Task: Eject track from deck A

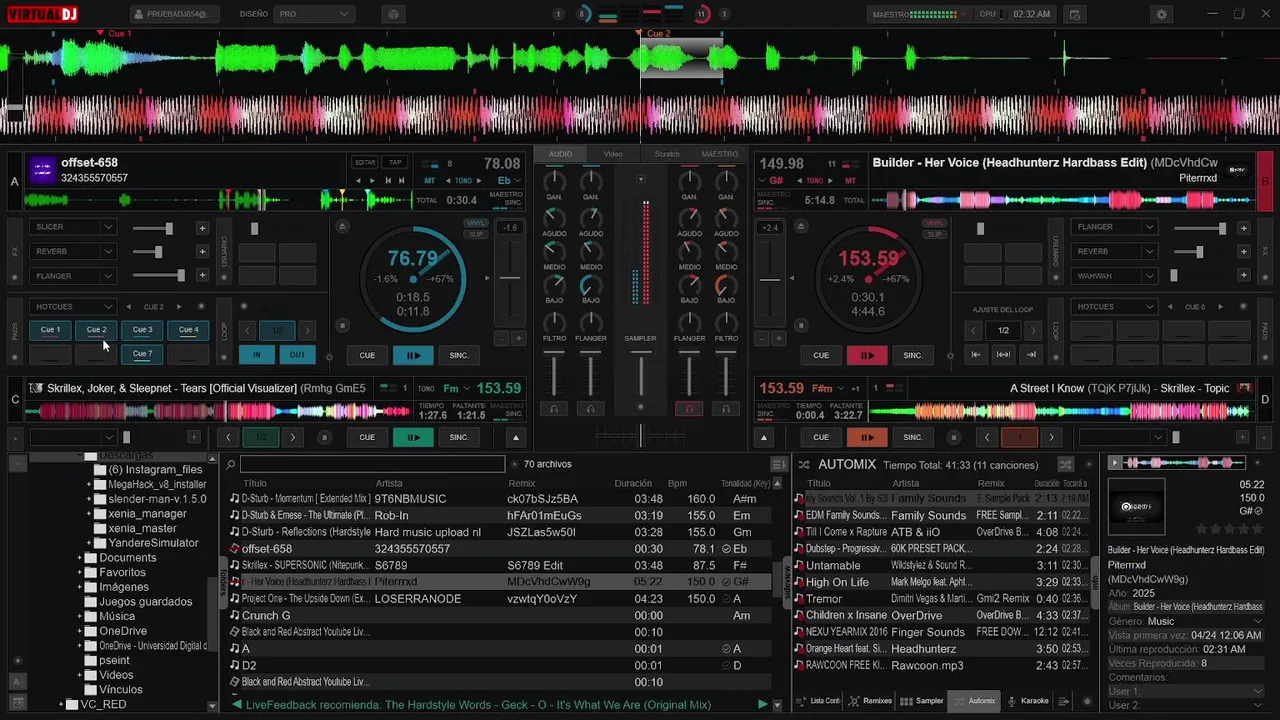Action: click(342, 227)
